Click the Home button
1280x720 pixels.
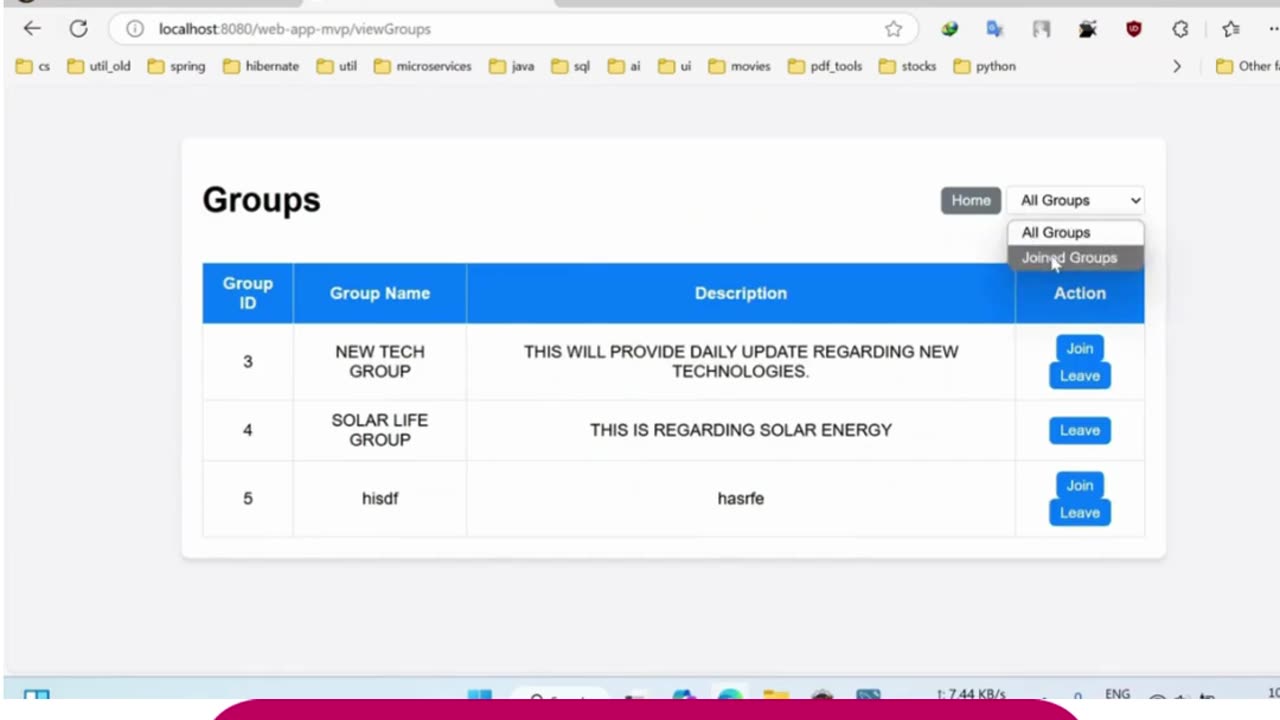pyautogui.click(x=970, y=200)
